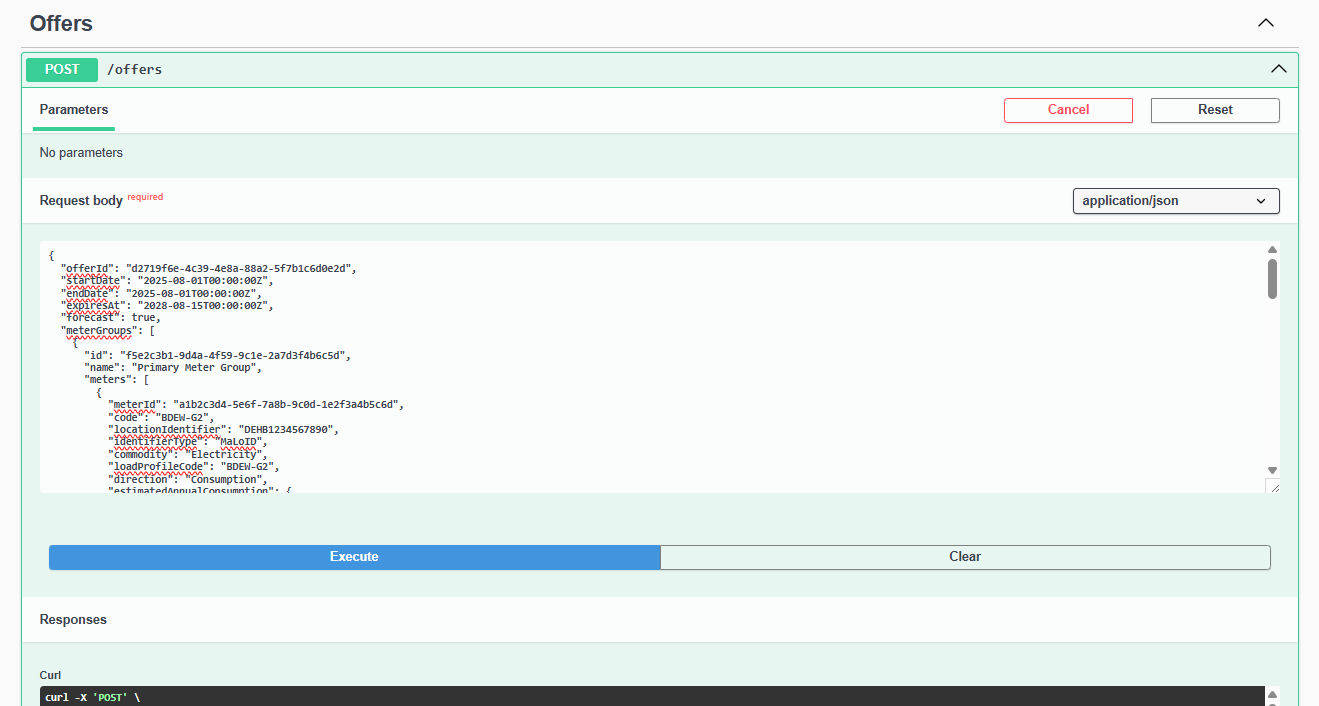
Task: Collapse the Offers section chevron
Action: click(x=1266, y=23)
